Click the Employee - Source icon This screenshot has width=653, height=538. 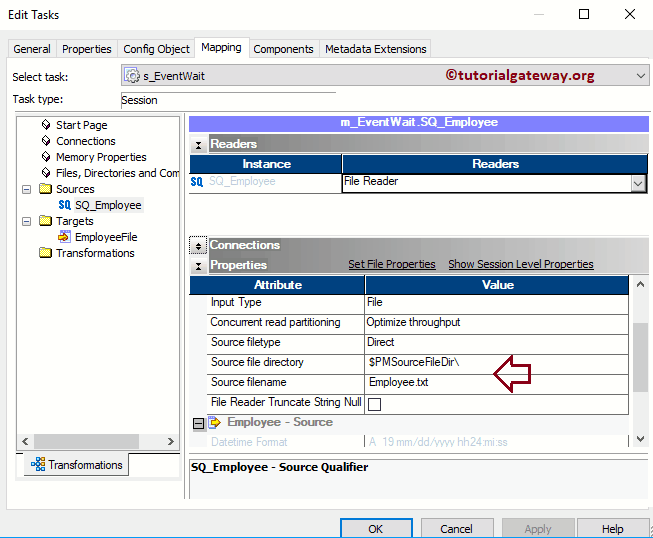pyautogui.click(x=214, y=422)
